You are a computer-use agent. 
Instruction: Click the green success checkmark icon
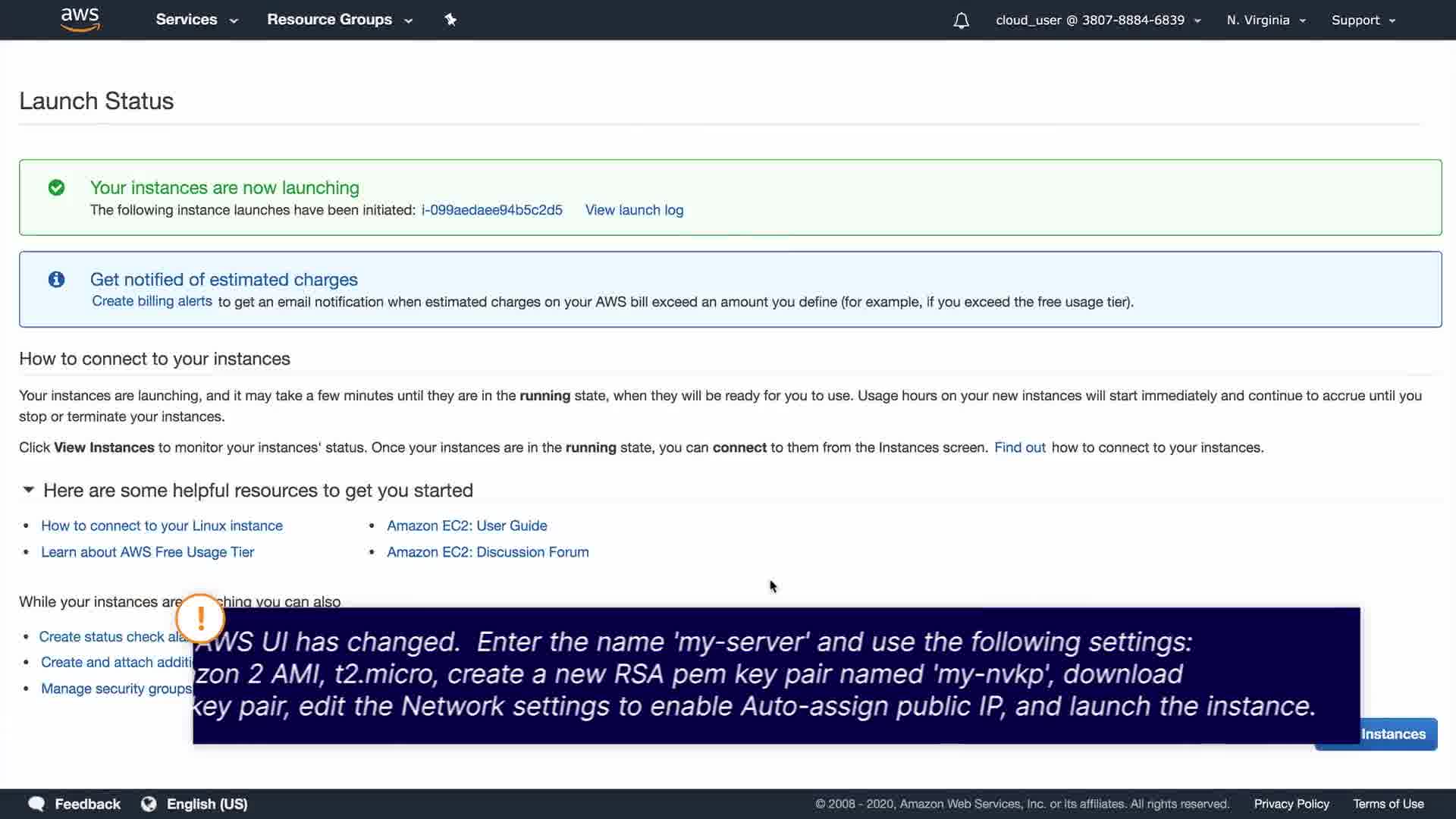[56, 187]
